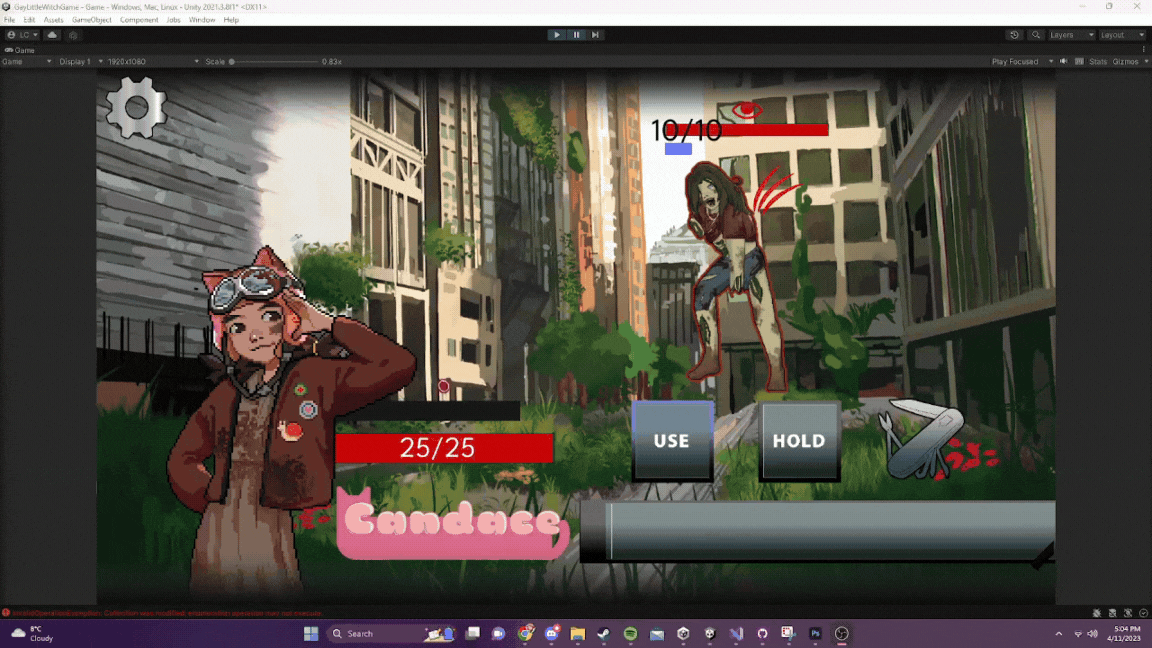The image size is (1152, 648).
Task: Click the gray dialogue text bar
Action: 818,532
